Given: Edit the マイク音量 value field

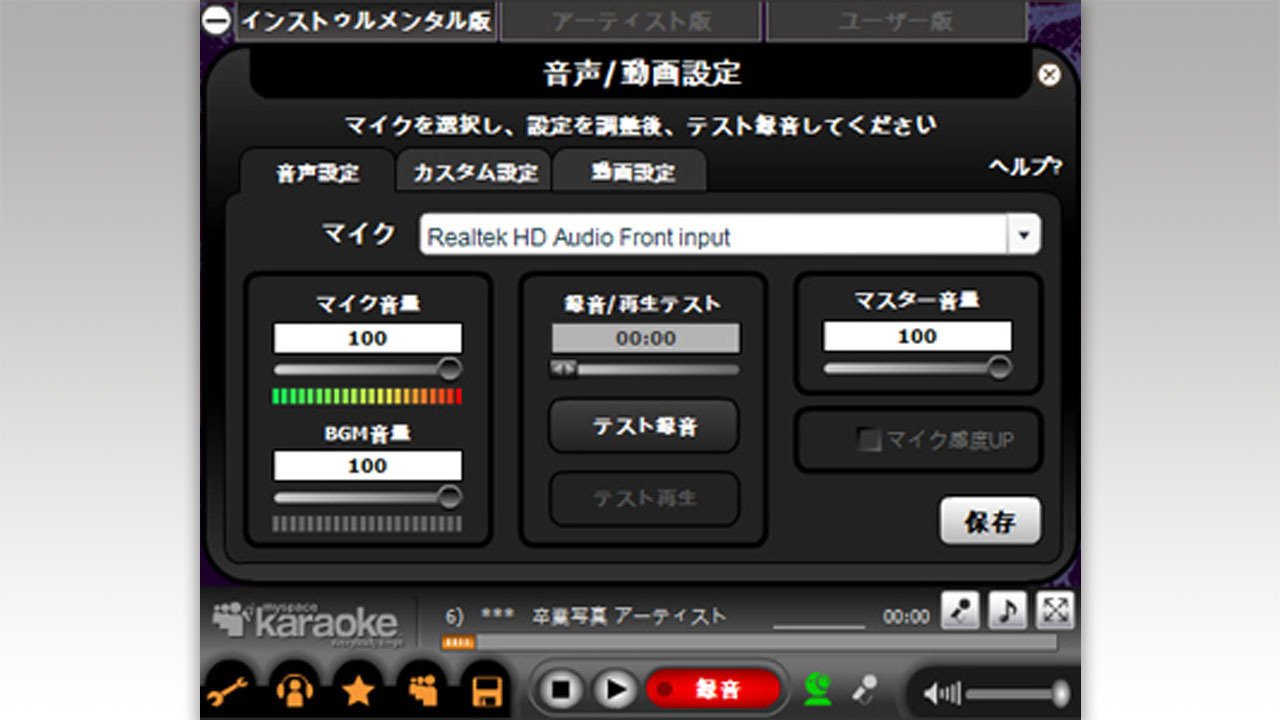Looking at the screenshot, I should (369, 338).
